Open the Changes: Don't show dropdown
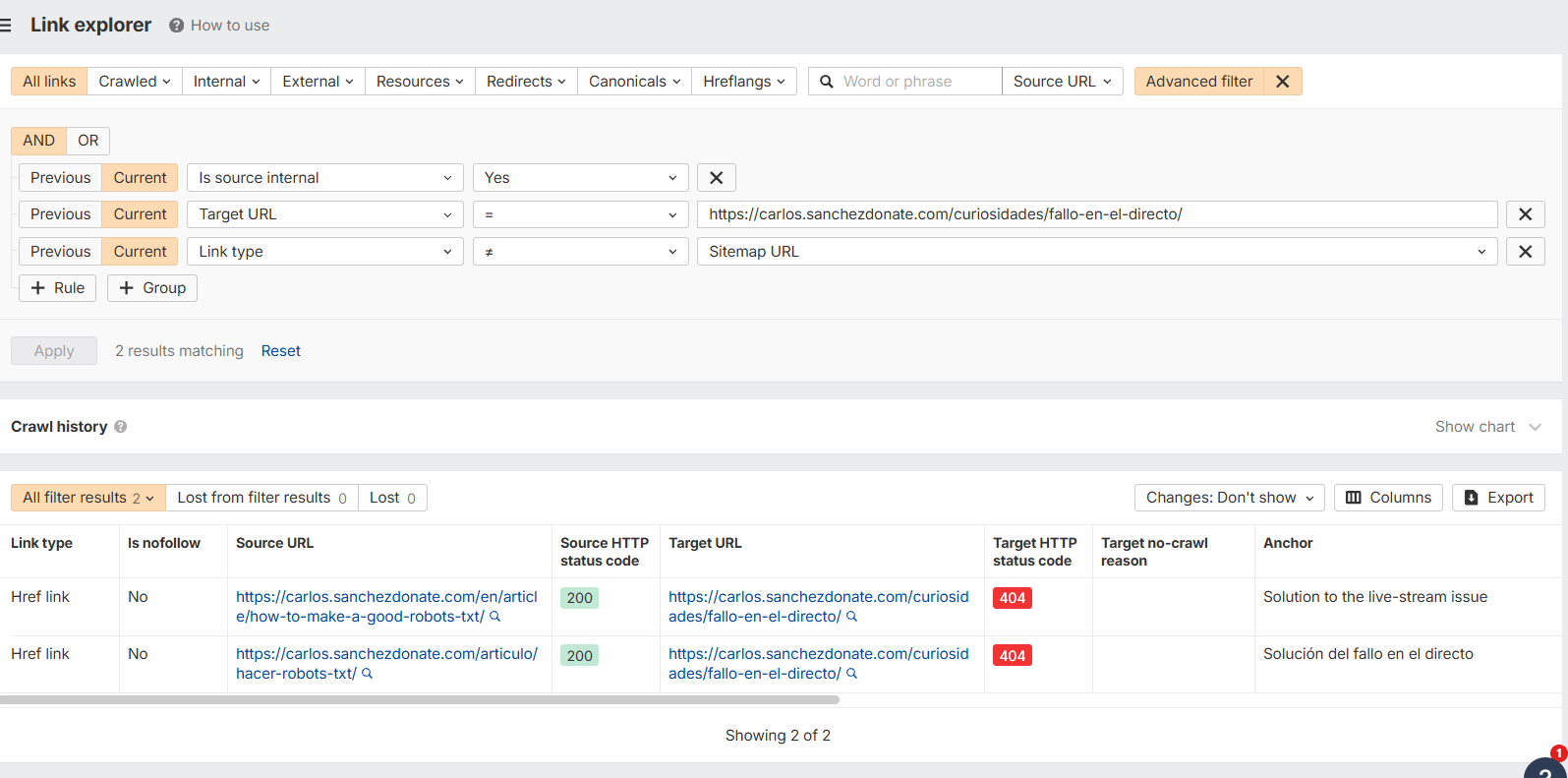The width and height of the screenshot is (1568, 778). tap(1229, 498)
